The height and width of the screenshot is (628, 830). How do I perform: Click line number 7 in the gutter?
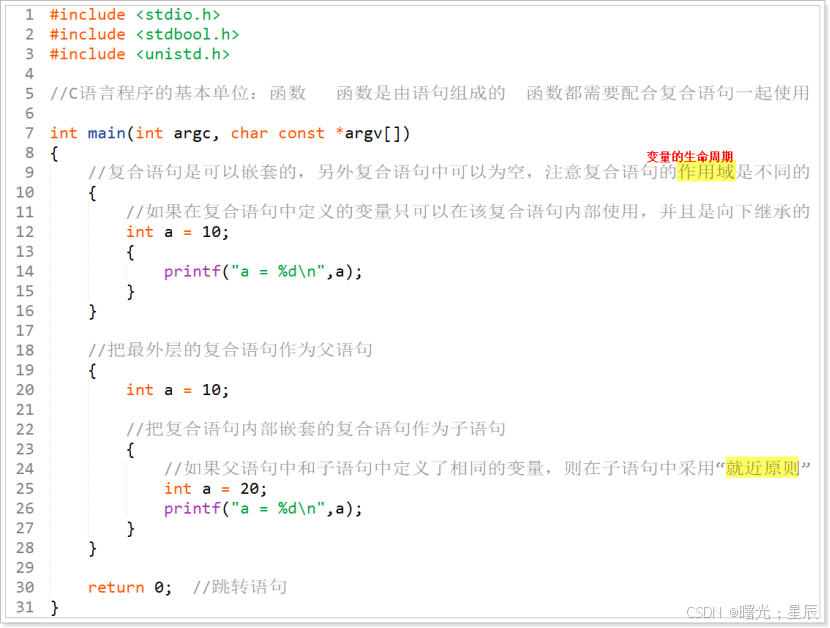pyautogui.click(x=29, y=133)
